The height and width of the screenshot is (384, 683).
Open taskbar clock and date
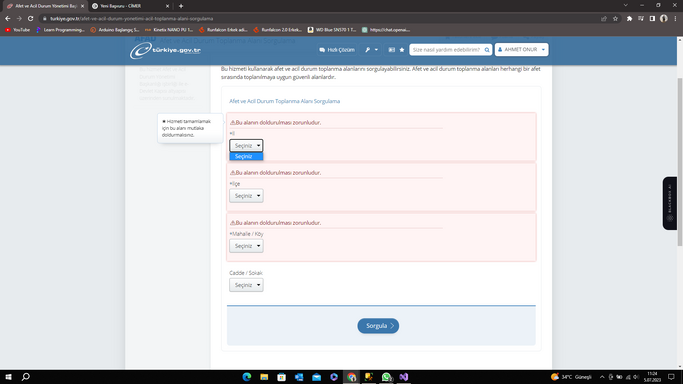click(x=652, y=377)
